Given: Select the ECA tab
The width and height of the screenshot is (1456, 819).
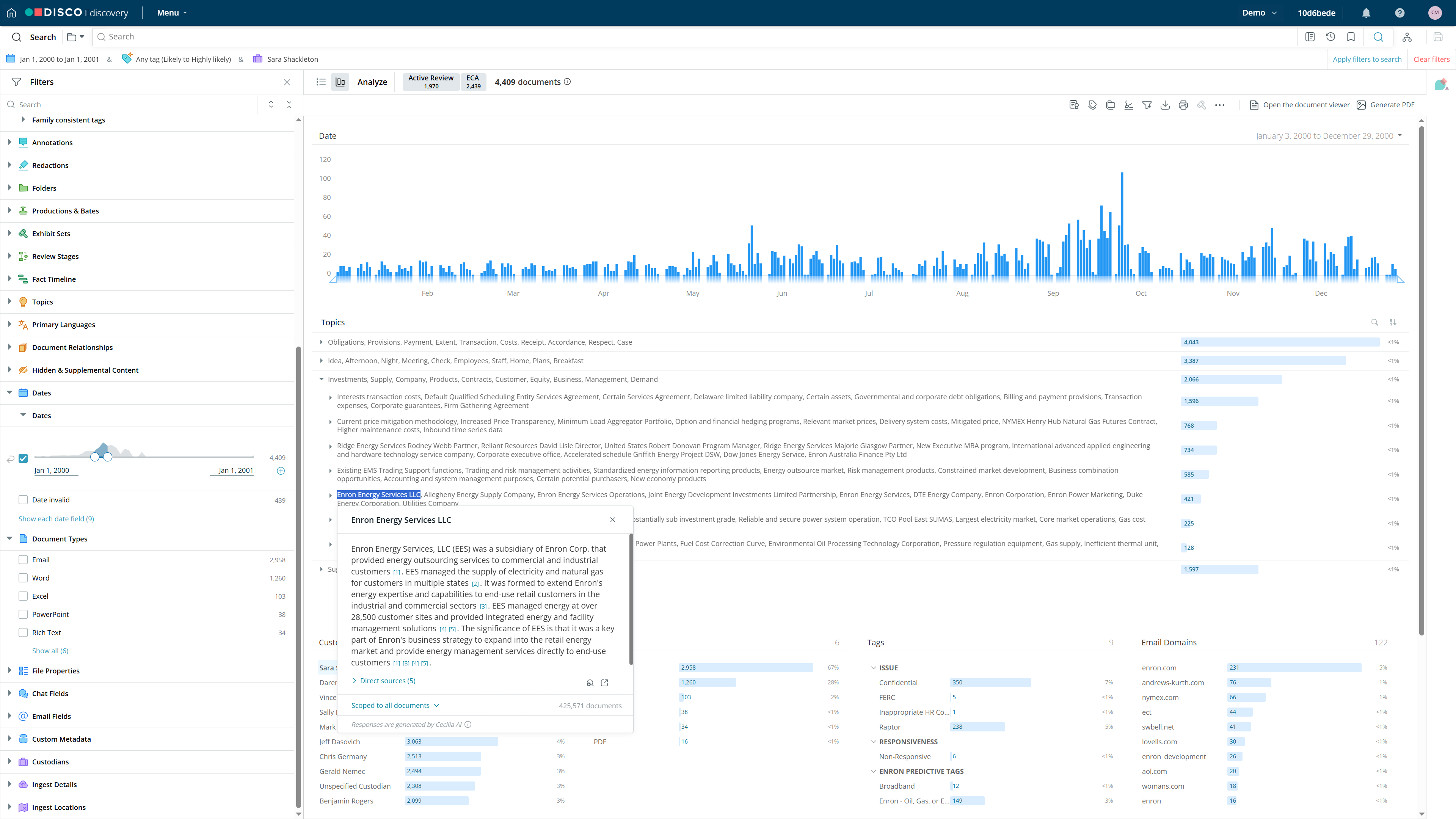Looking at the screenshot, I should pos(473,82).
